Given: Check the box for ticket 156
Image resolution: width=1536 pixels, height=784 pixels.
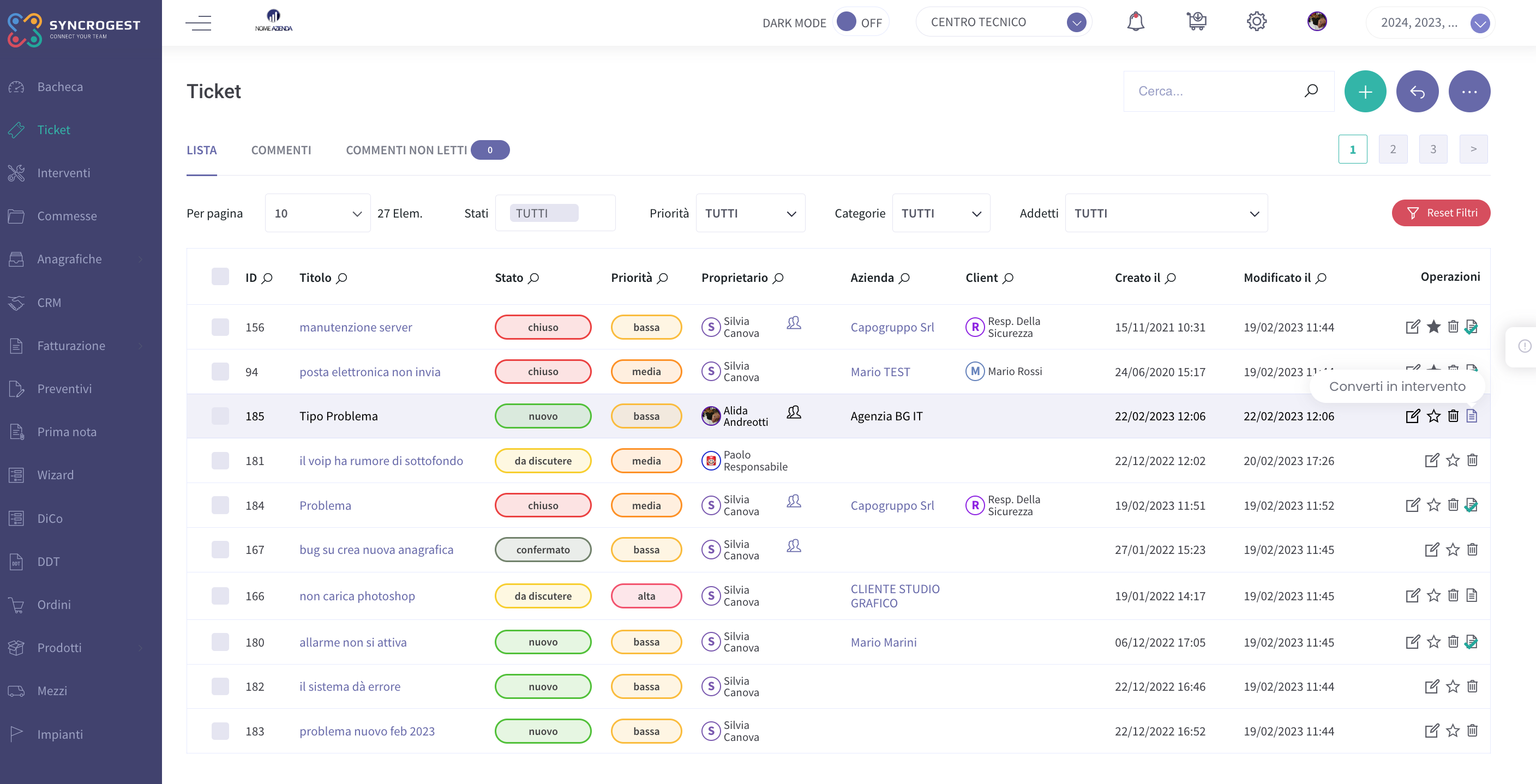Looking at the screenshot, I should (220, 327).
